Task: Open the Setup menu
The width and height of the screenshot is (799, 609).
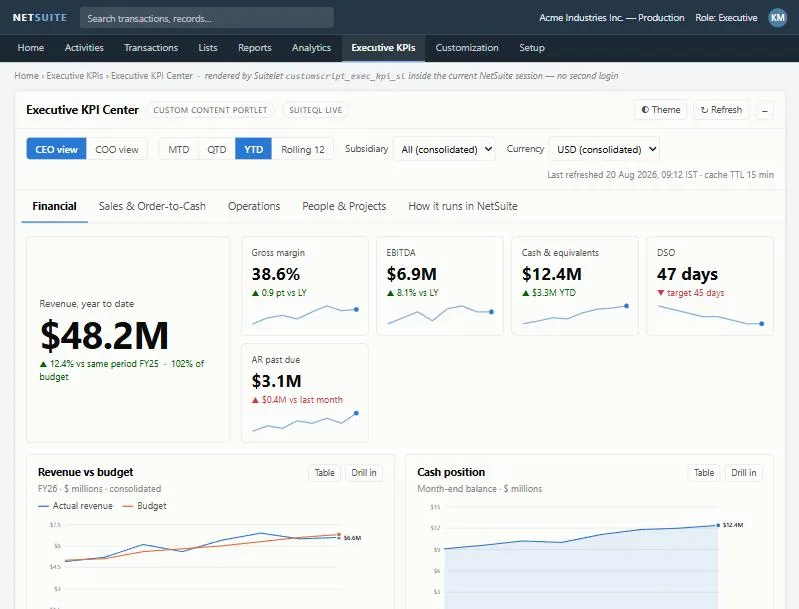Action: point(532,47)
